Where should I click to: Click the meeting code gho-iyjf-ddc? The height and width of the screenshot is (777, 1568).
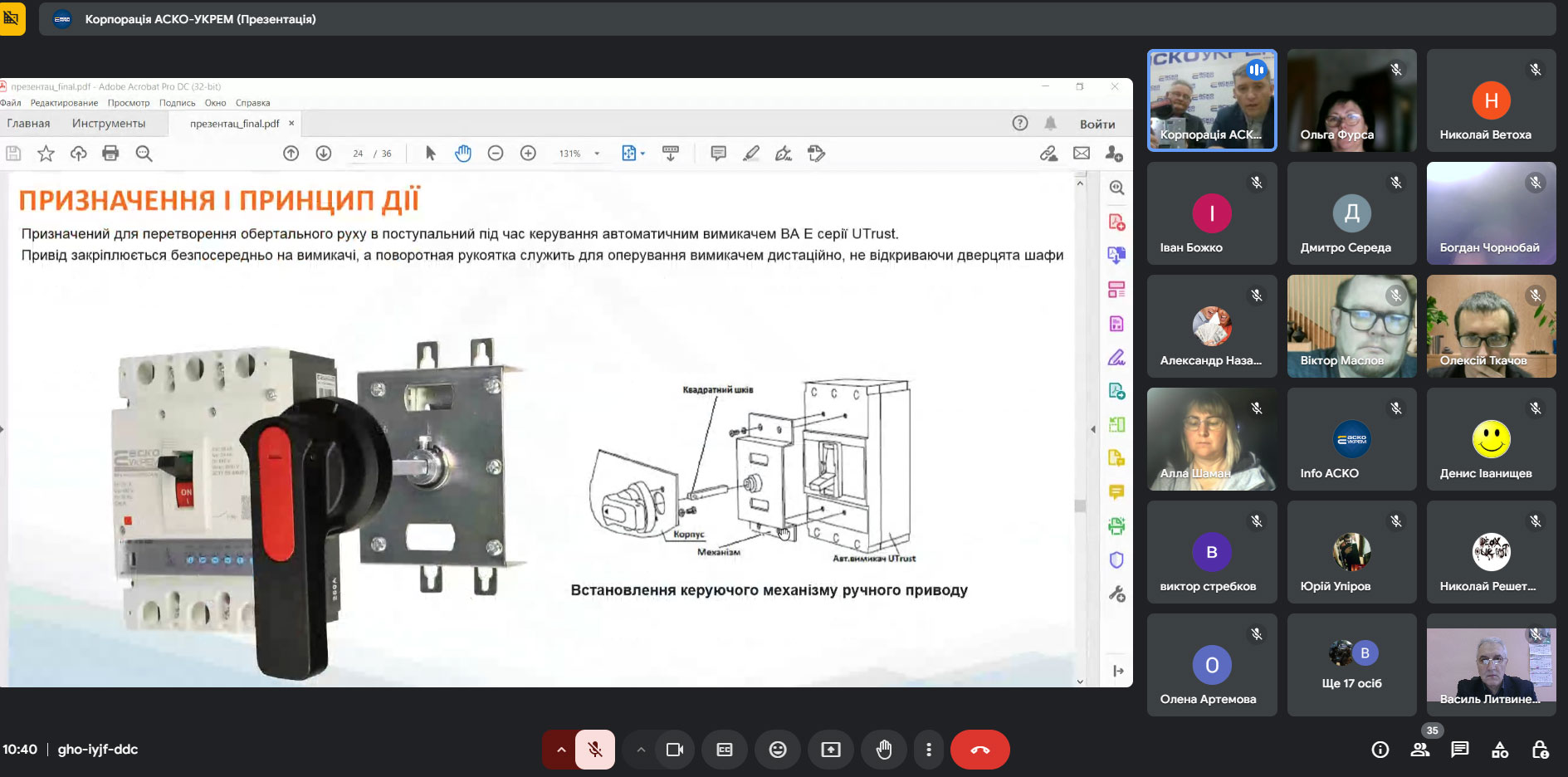pyautogui.click(x=98, y=750)
